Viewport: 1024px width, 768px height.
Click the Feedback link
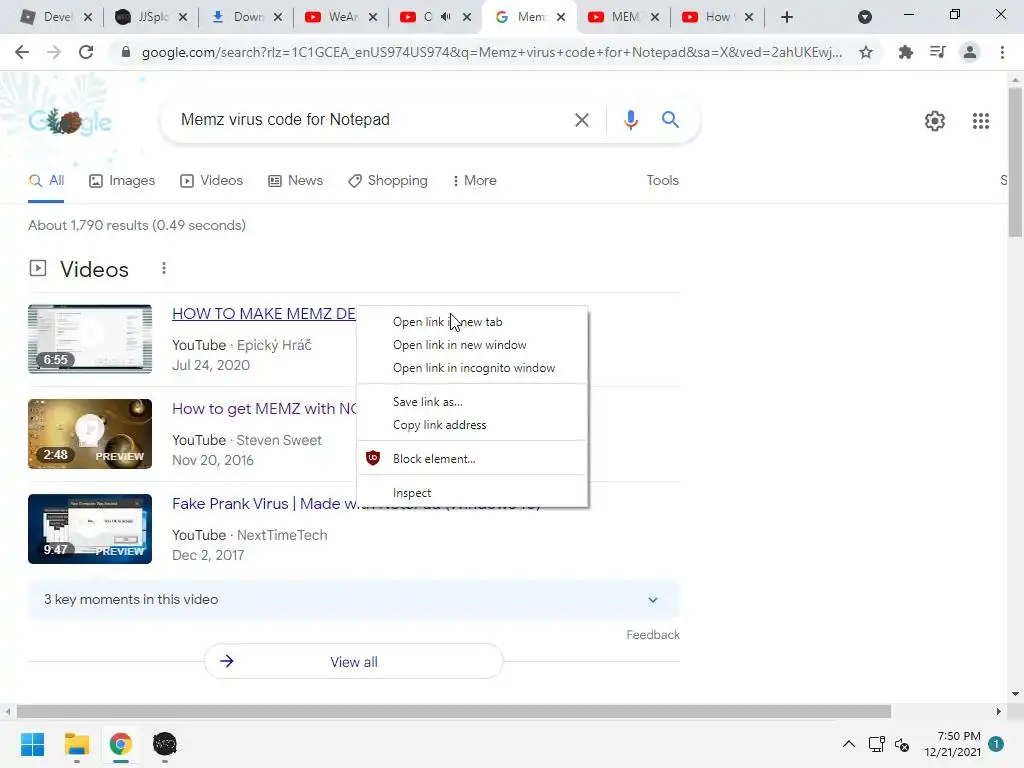click(653, 635)
